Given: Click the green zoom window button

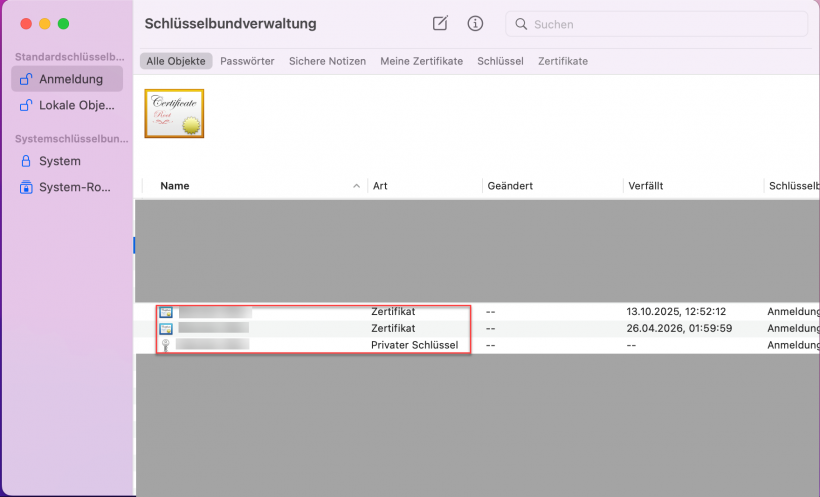Looking at the screenshot, I should coord(63,24).
